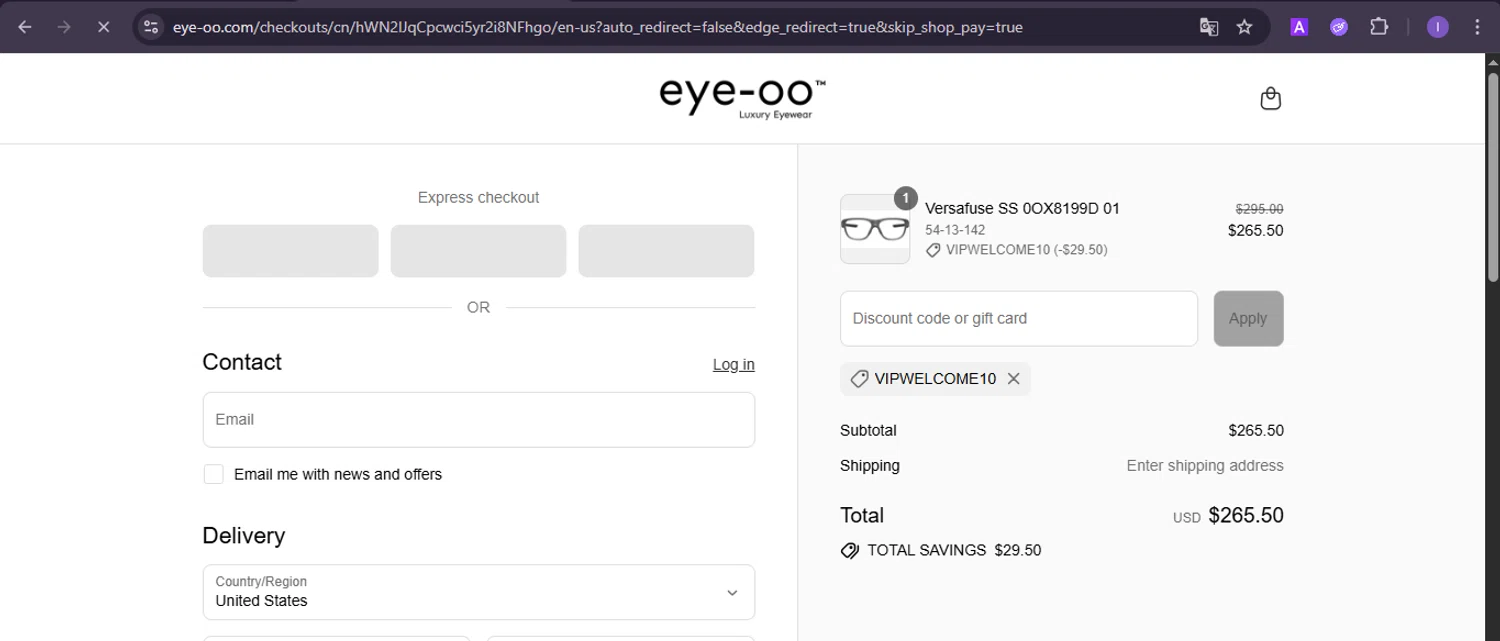Screen dimensions: 1500x641
Task: Click the TOTAL SAVINGS $29.50 text
Action: (954, 550)
